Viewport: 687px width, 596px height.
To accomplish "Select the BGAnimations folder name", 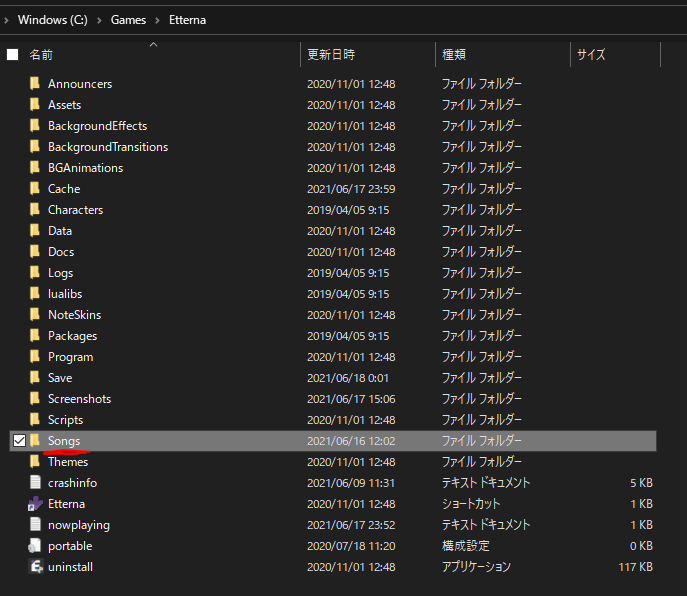I will 85,168.
